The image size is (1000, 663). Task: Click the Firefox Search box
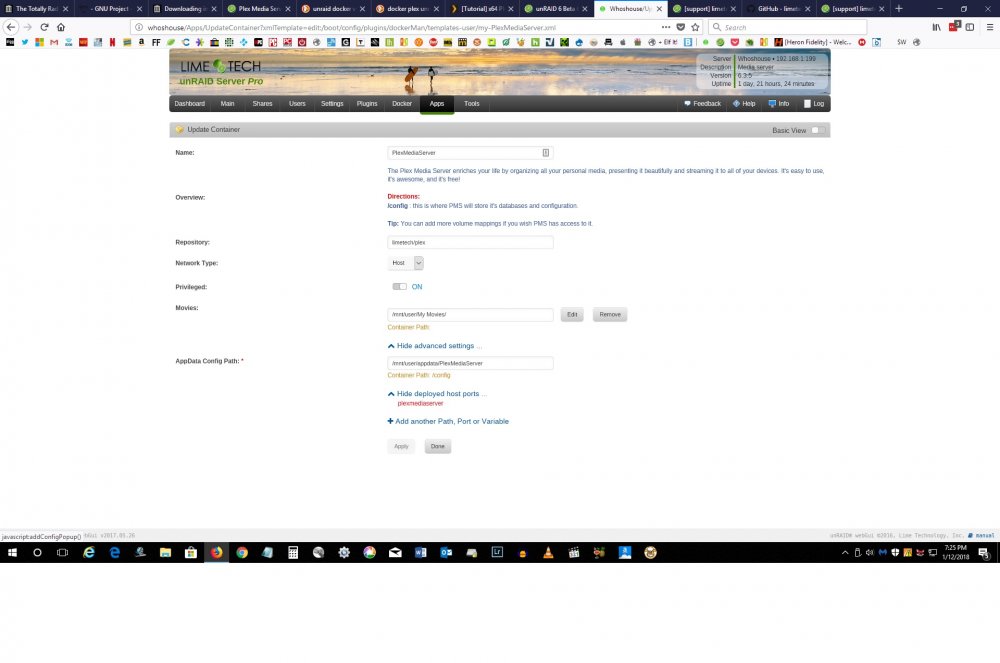788,27
